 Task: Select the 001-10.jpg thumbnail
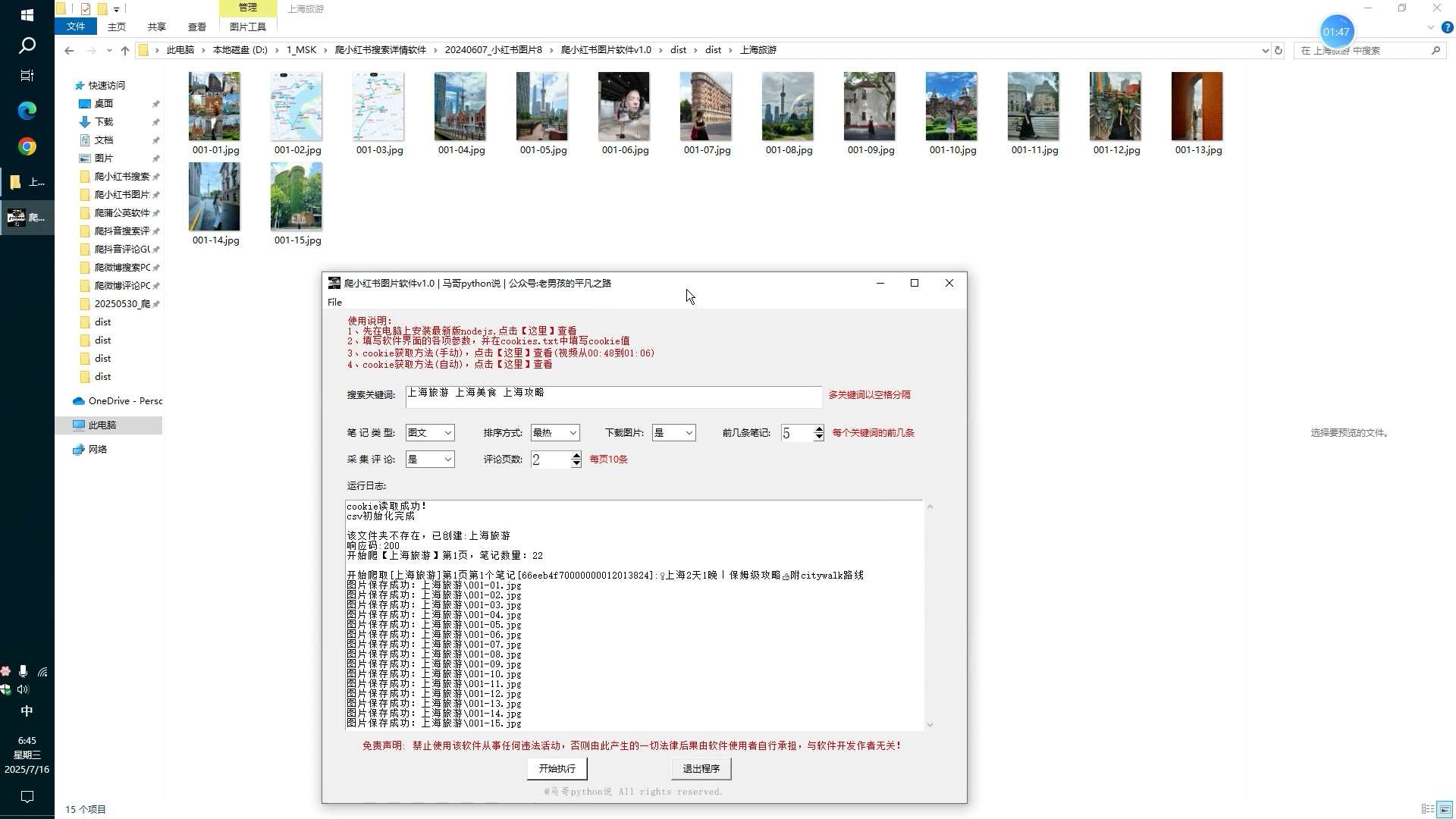952,107
